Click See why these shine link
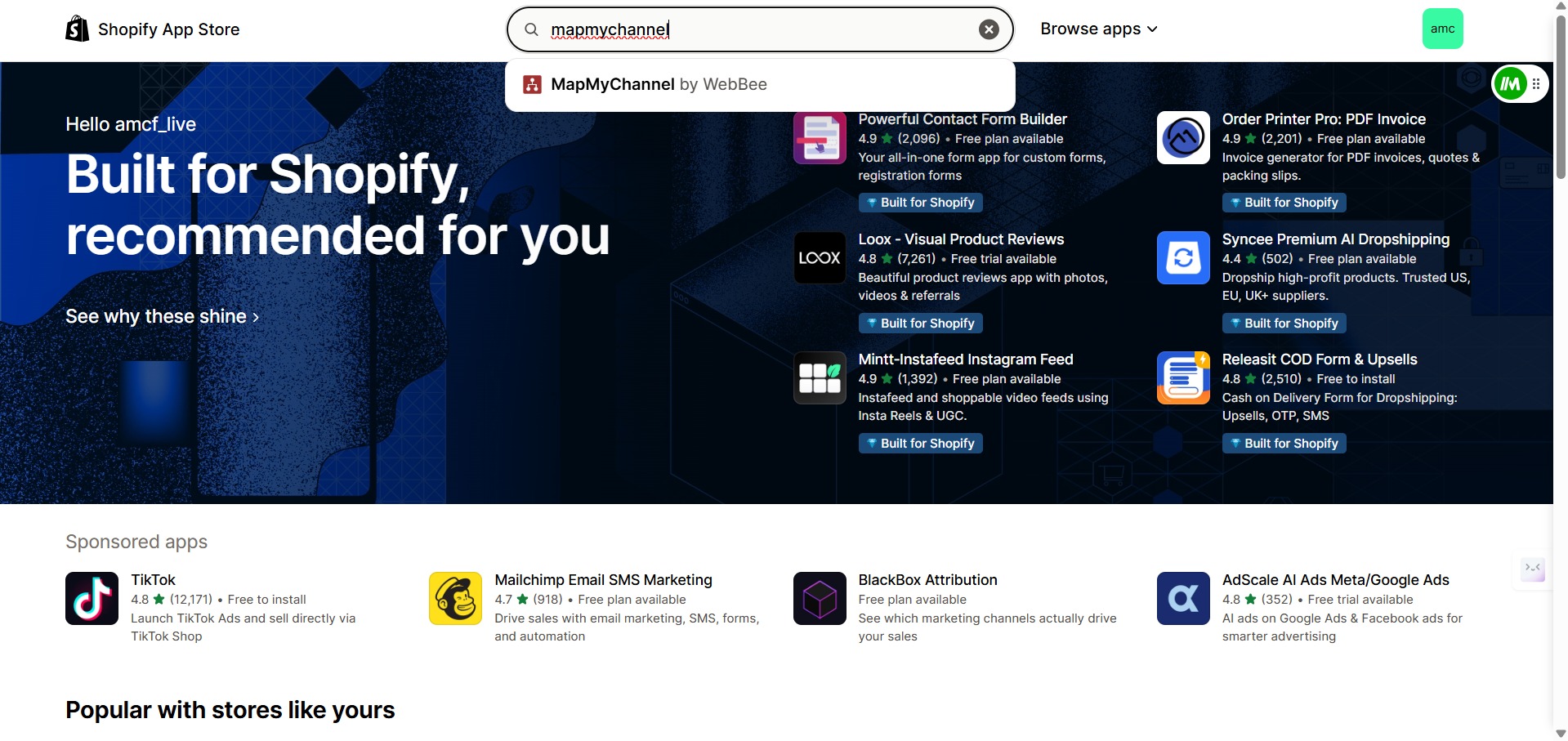 coord(162,316)
